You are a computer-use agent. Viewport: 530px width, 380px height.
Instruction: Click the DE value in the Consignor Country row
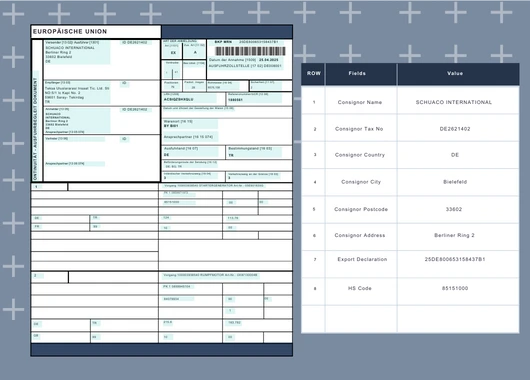pyautogui.click(x=455, y=155)
